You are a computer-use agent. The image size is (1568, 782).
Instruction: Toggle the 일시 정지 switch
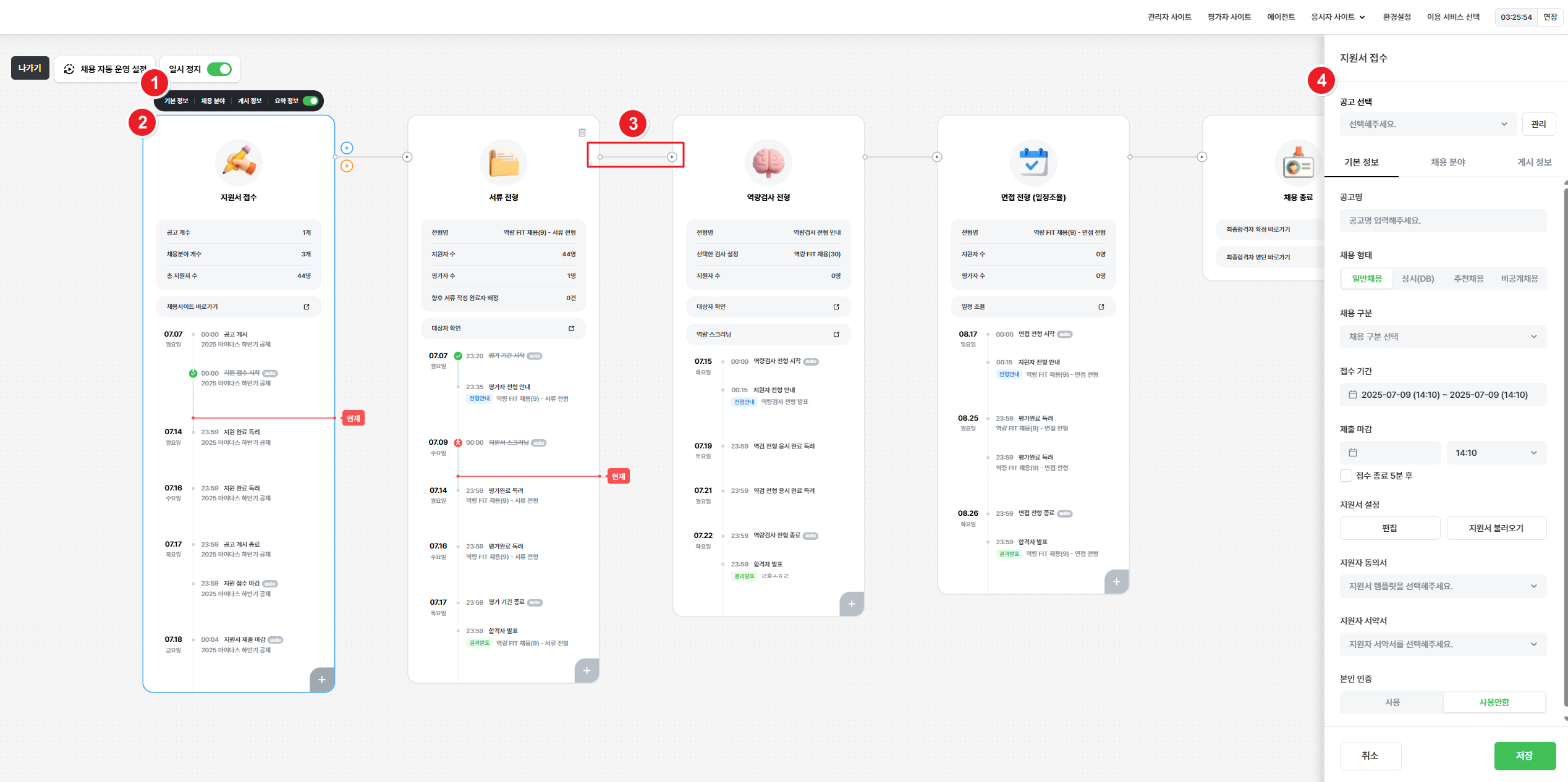coord(219,69)
